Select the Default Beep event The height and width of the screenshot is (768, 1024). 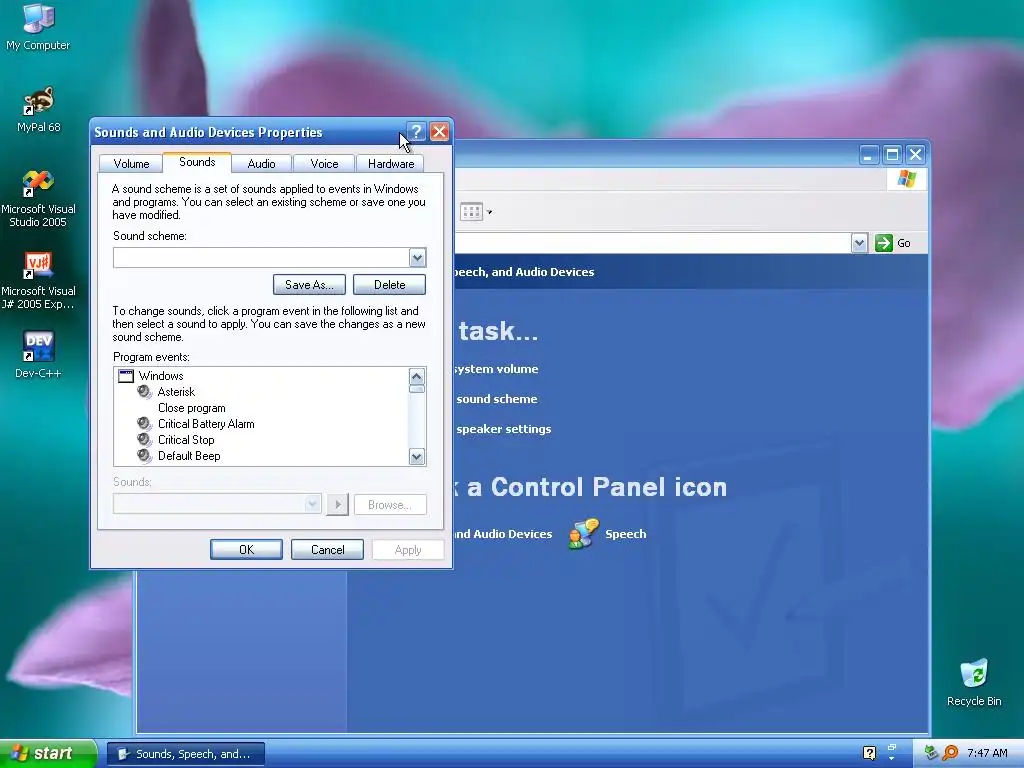[x=189, y=456]
